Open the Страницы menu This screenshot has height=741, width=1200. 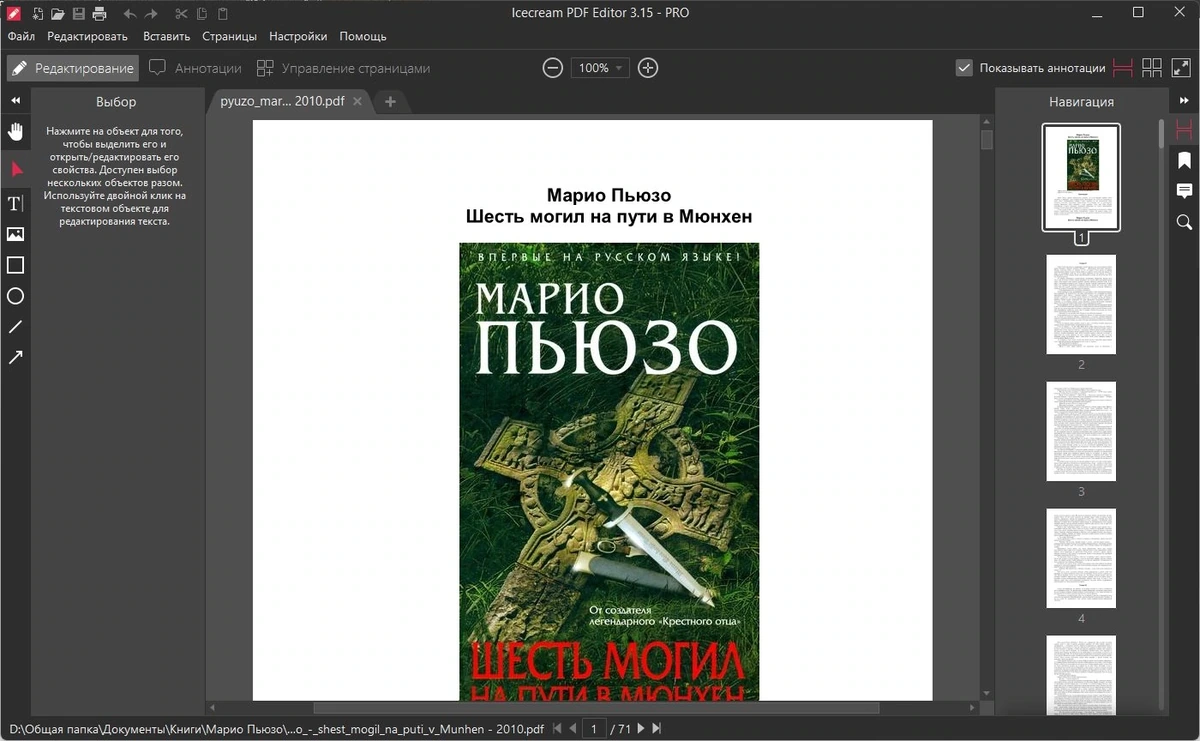pos(229,36)
